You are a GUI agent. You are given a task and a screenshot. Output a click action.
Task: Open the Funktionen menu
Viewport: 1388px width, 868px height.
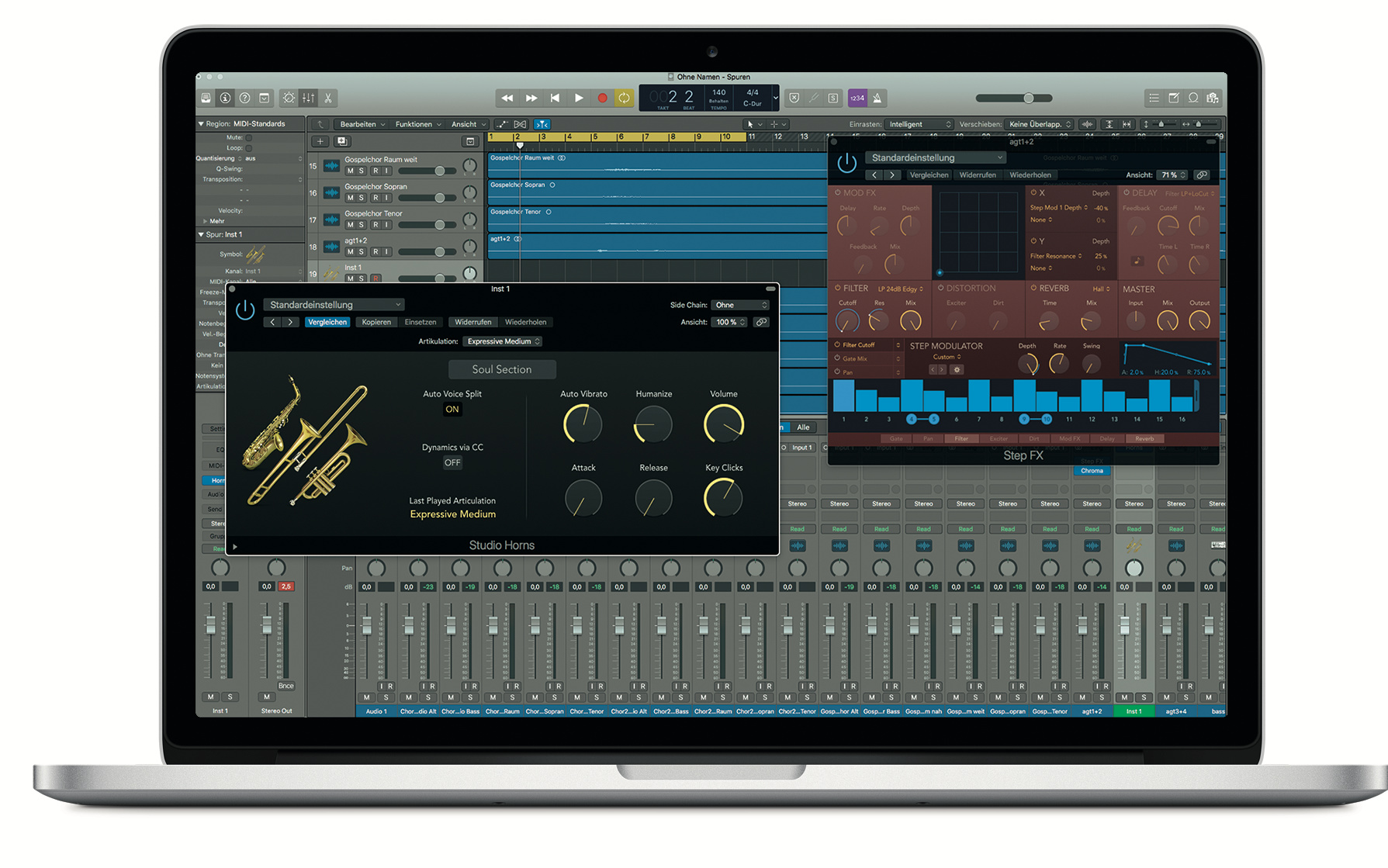click(417, 124)
